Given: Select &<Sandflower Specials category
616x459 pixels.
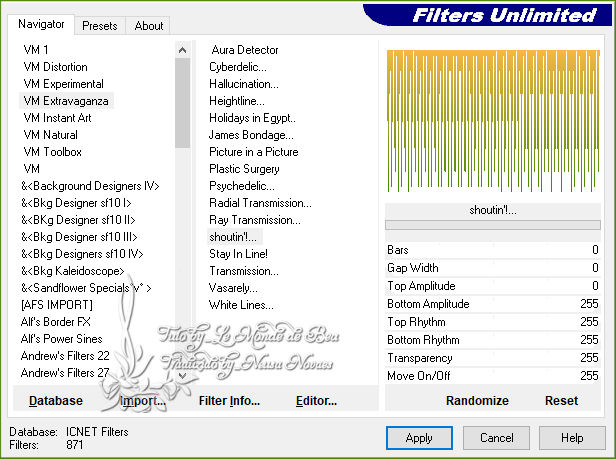Looking at the screenshot, I should click(86, 288).
